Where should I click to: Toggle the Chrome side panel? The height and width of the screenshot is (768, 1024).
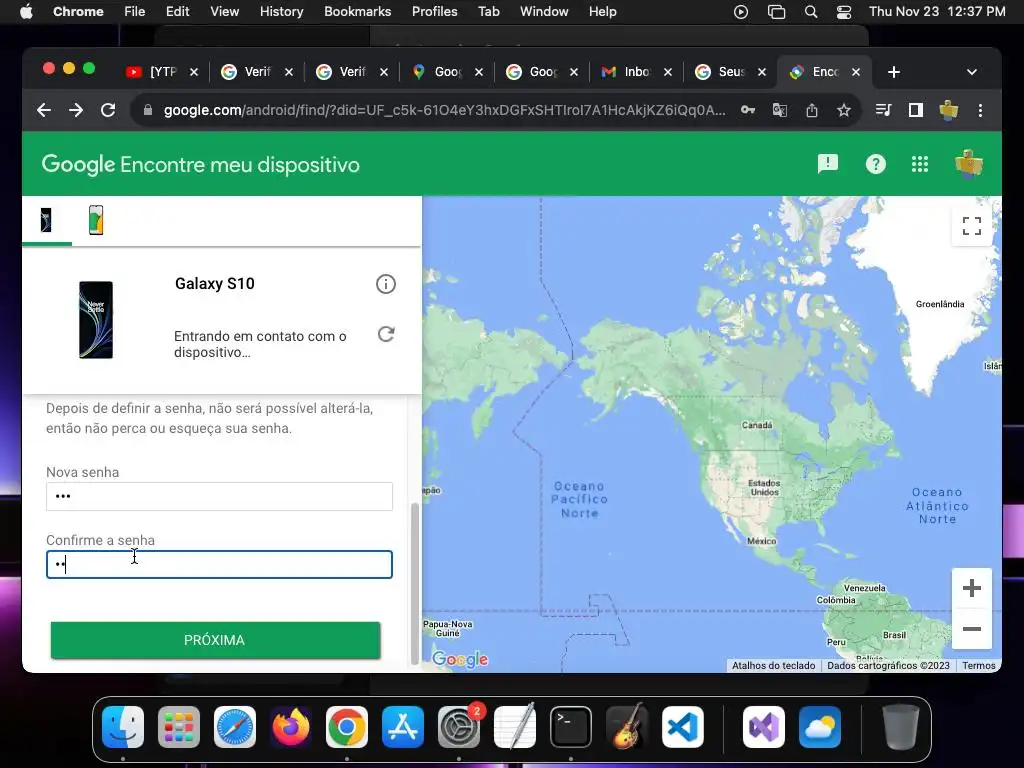(916, 110)
